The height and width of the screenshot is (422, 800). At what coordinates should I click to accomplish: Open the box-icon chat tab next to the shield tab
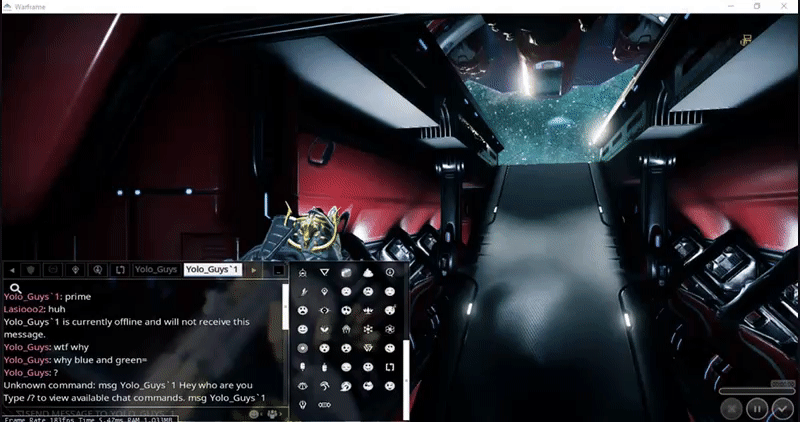(x=53, y=270)
